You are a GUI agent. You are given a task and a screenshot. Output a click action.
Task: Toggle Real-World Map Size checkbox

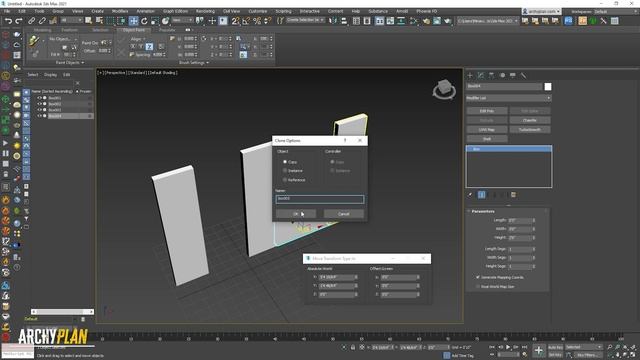click(478, 287)
